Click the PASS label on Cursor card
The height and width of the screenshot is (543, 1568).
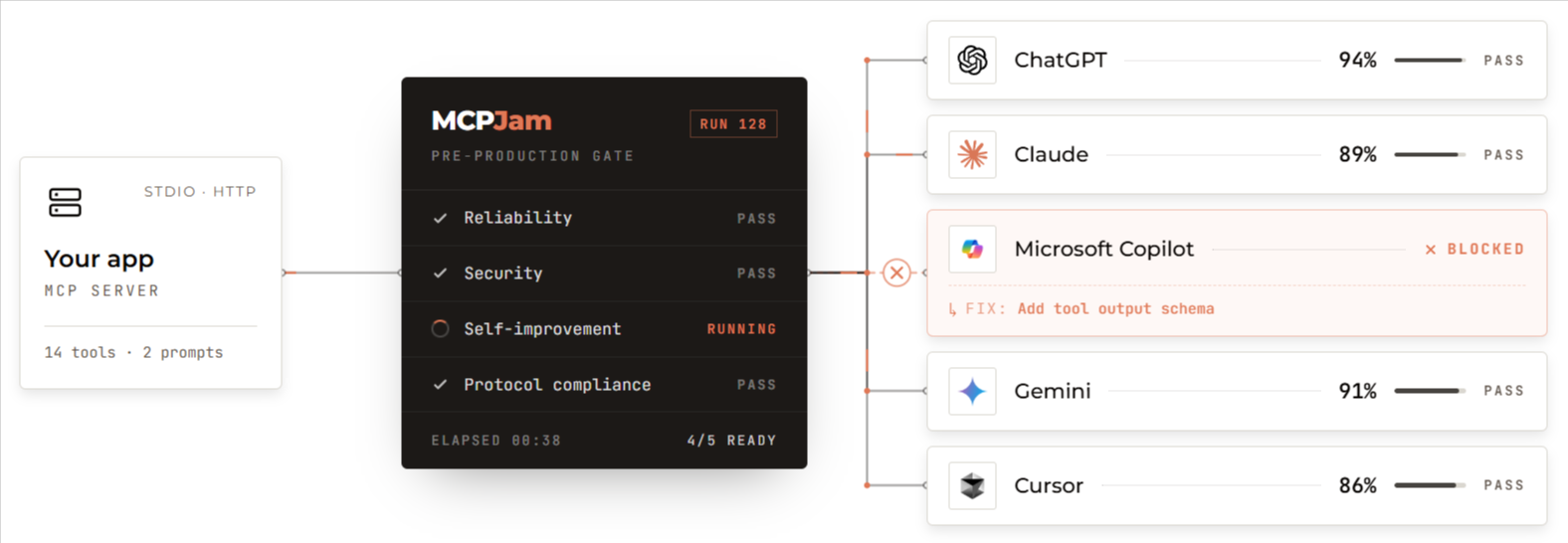[x=1503, y=486]
